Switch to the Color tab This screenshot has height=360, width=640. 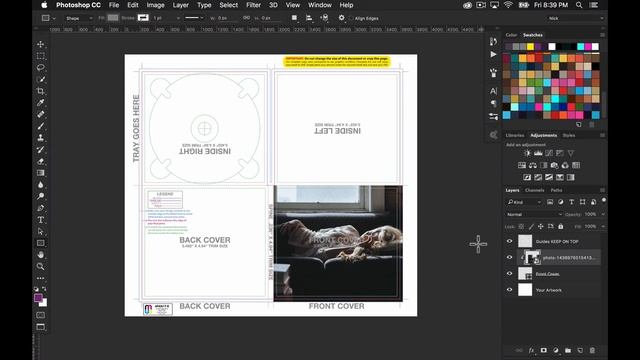[511, 35]
